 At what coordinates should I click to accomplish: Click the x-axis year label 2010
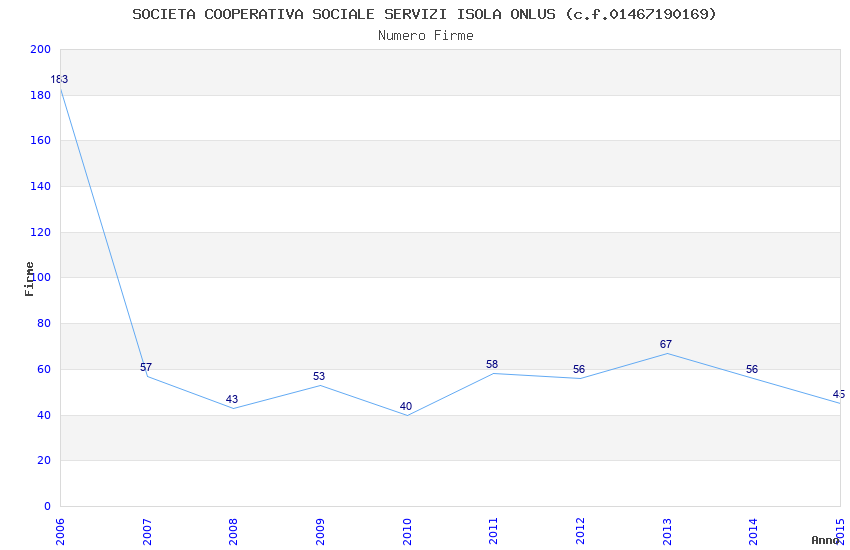pyautogui.click(x=407, y=532)
